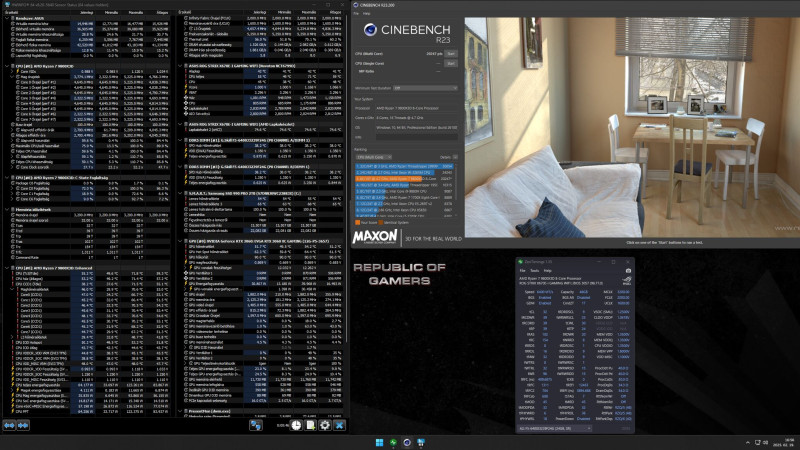Collapse the CPU Ryzen 7 9800X3D Enhanced group
Viewport: 800px width, 450px height.
(7, 268)
